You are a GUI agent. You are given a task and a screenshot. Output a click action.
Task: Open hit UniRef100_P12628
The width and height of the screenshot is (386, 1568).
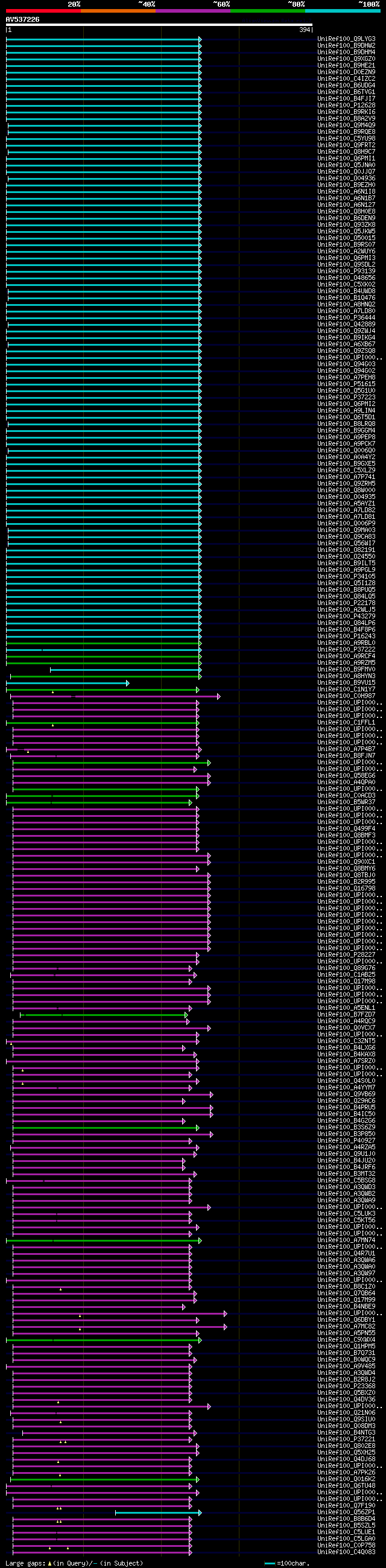click(346, 106)
